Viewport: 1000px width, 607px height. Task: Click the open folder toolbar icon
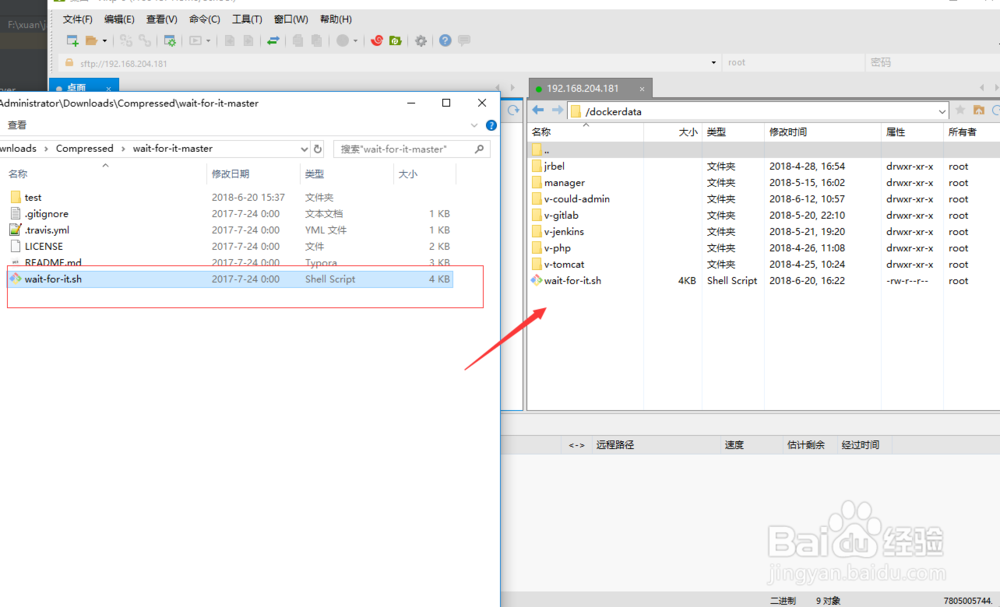[90, 41]
